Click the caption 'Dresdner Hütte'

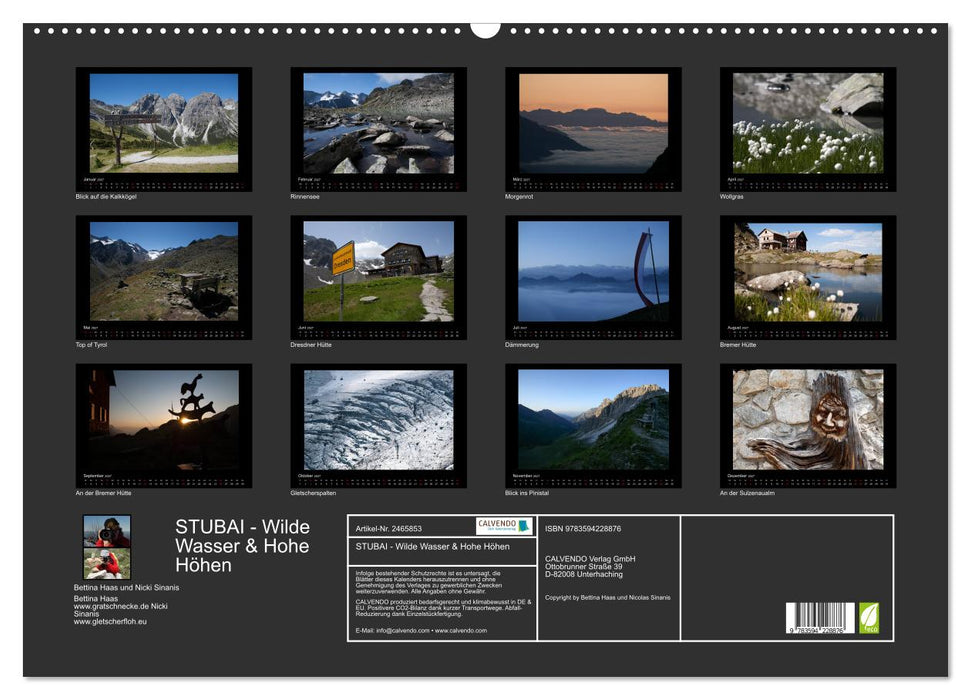[311, 344]
